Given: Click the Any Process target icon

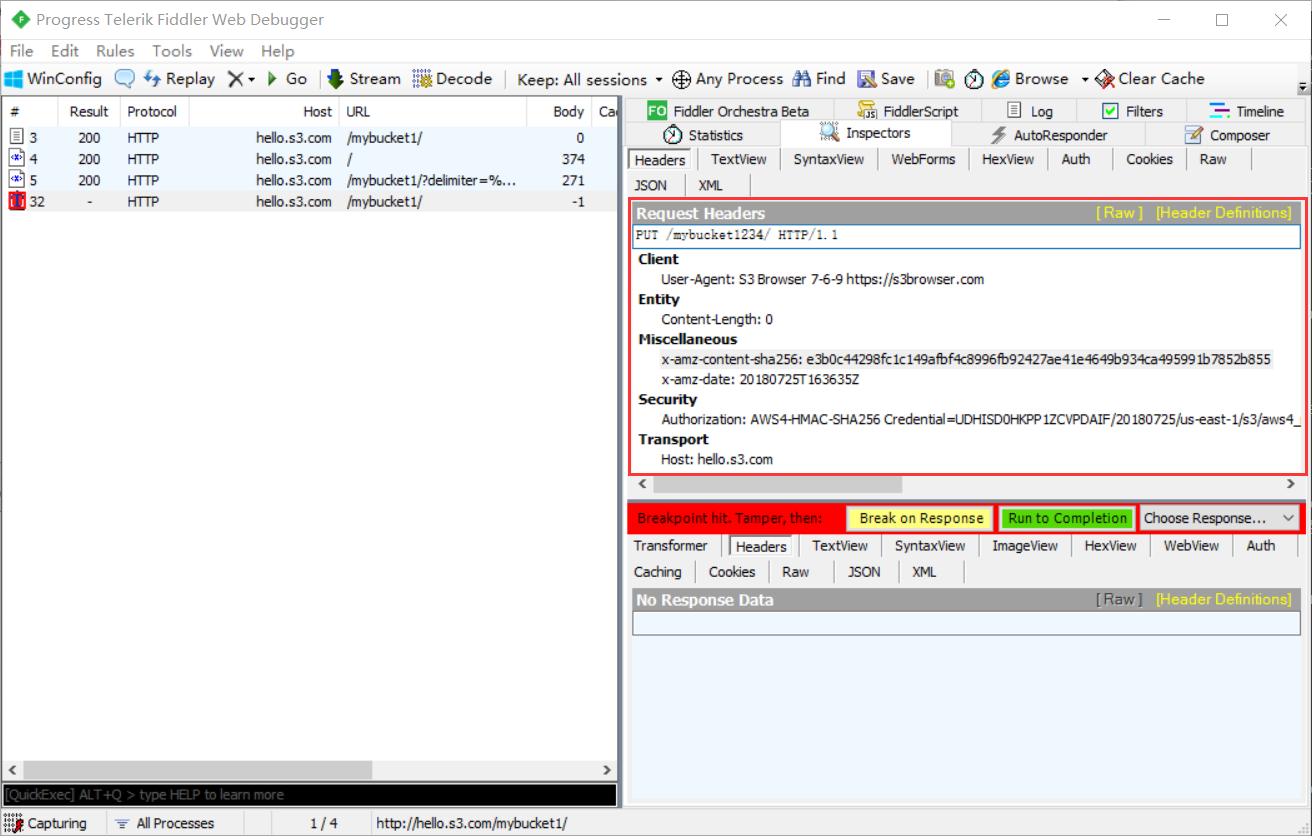Looking at the screenshot, I should pos(681,79).
